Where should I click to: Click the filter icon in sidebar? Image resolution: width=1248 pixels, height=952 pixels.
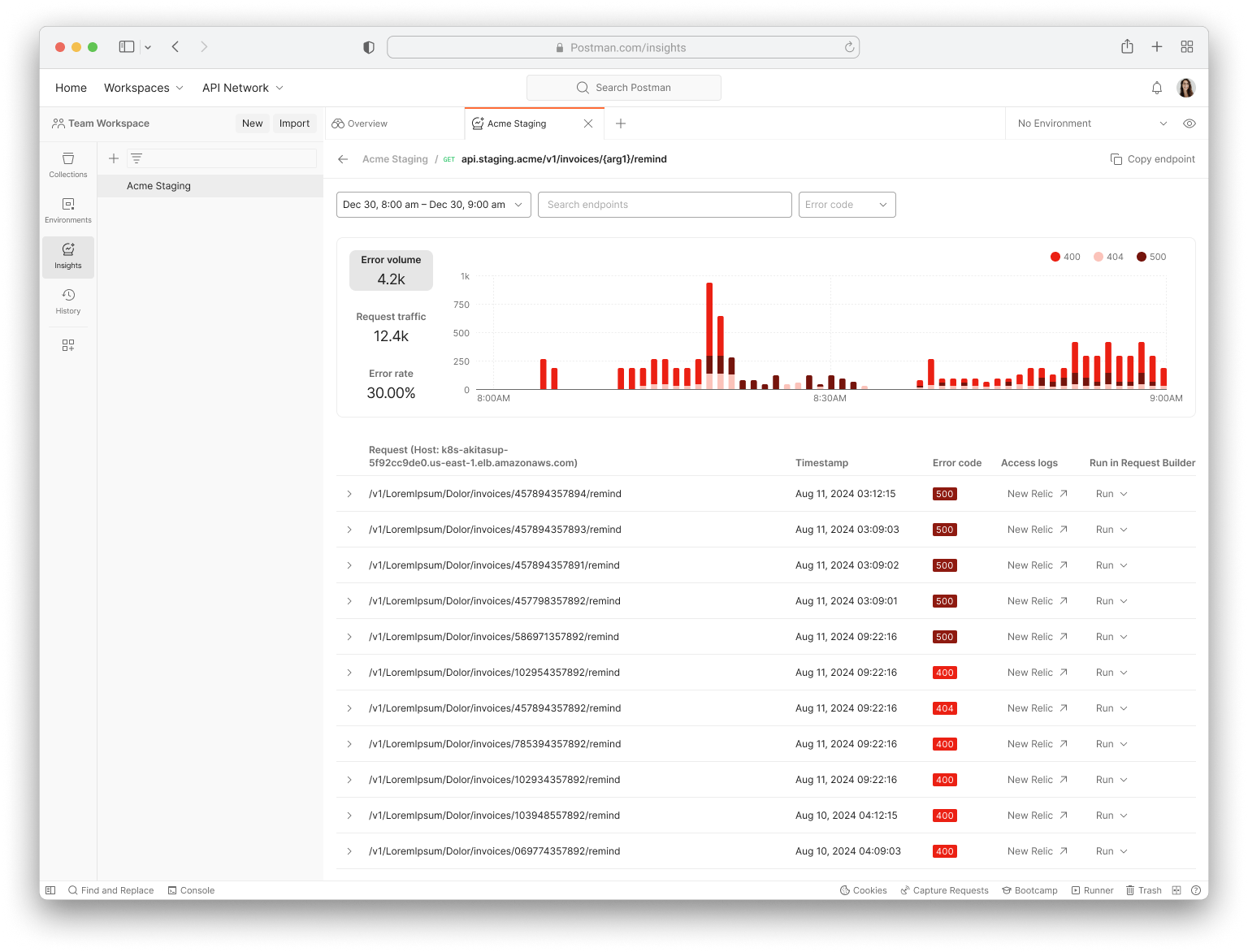pos(136,158)
